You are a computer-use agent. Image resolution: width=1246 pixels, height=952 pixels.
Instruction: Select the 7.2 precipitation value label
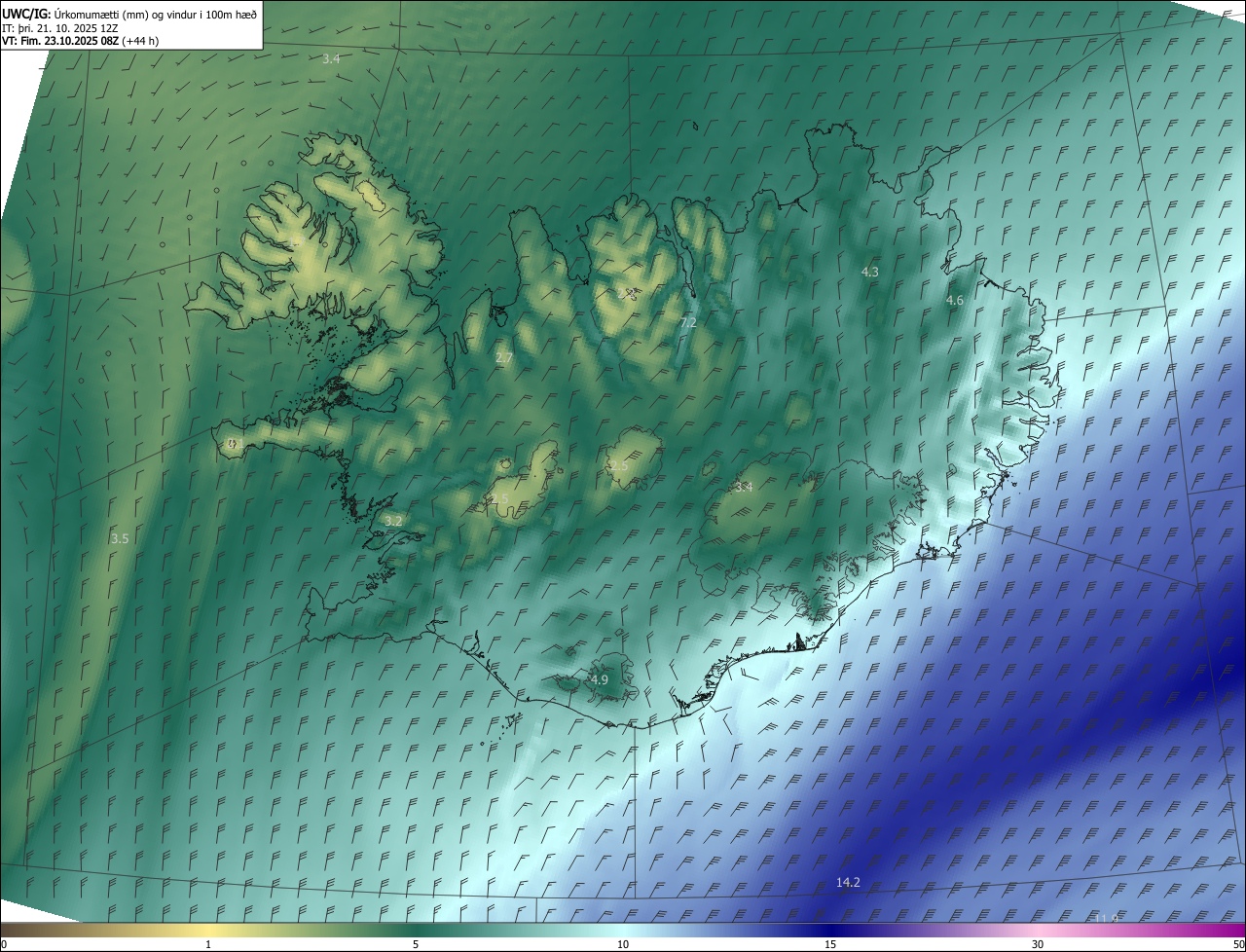pos(688,322)
